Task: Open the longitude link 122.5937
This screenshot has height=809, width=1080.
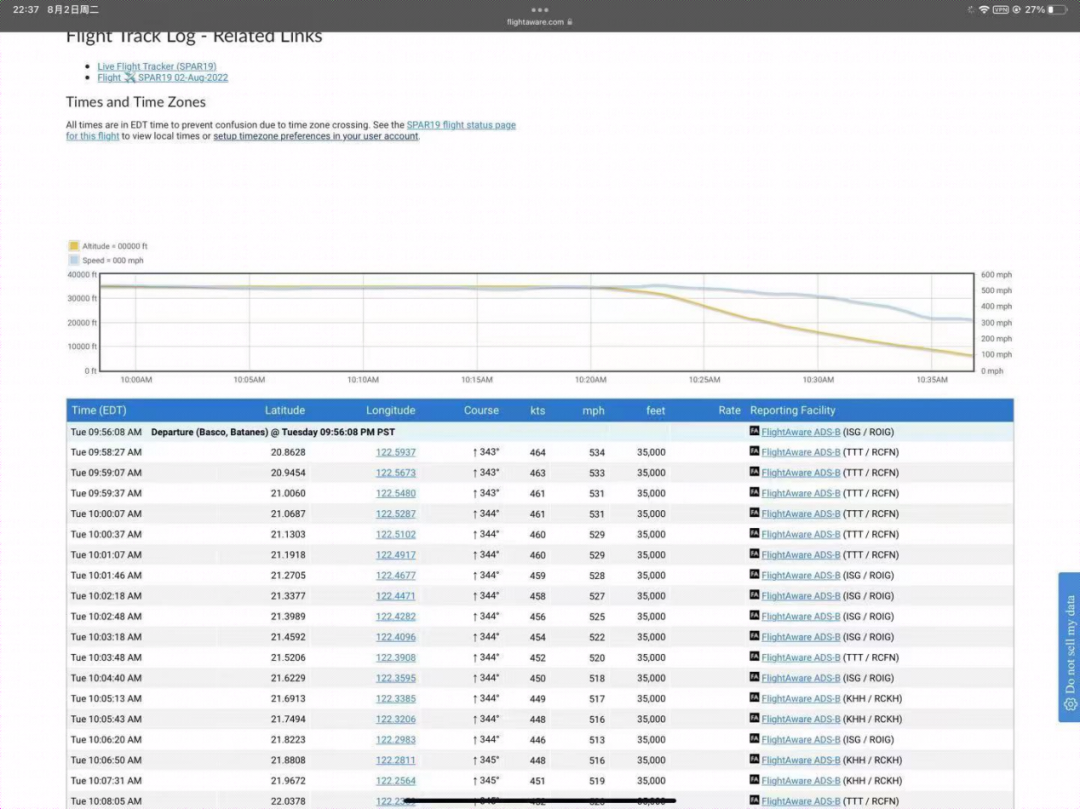Action: coord(395,452)
